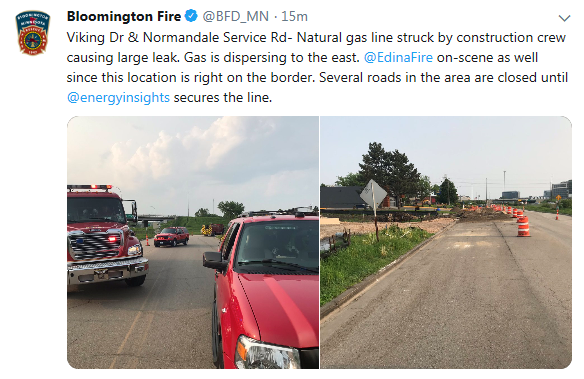Open the Bloomington Fire profile avatar

(32, 33)
